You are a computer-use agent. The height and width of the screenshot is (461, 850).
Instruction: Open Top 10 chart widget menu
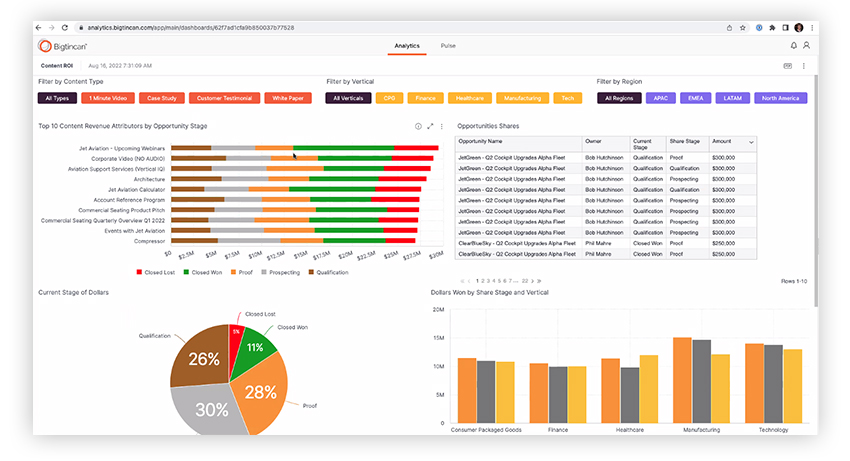441,126
